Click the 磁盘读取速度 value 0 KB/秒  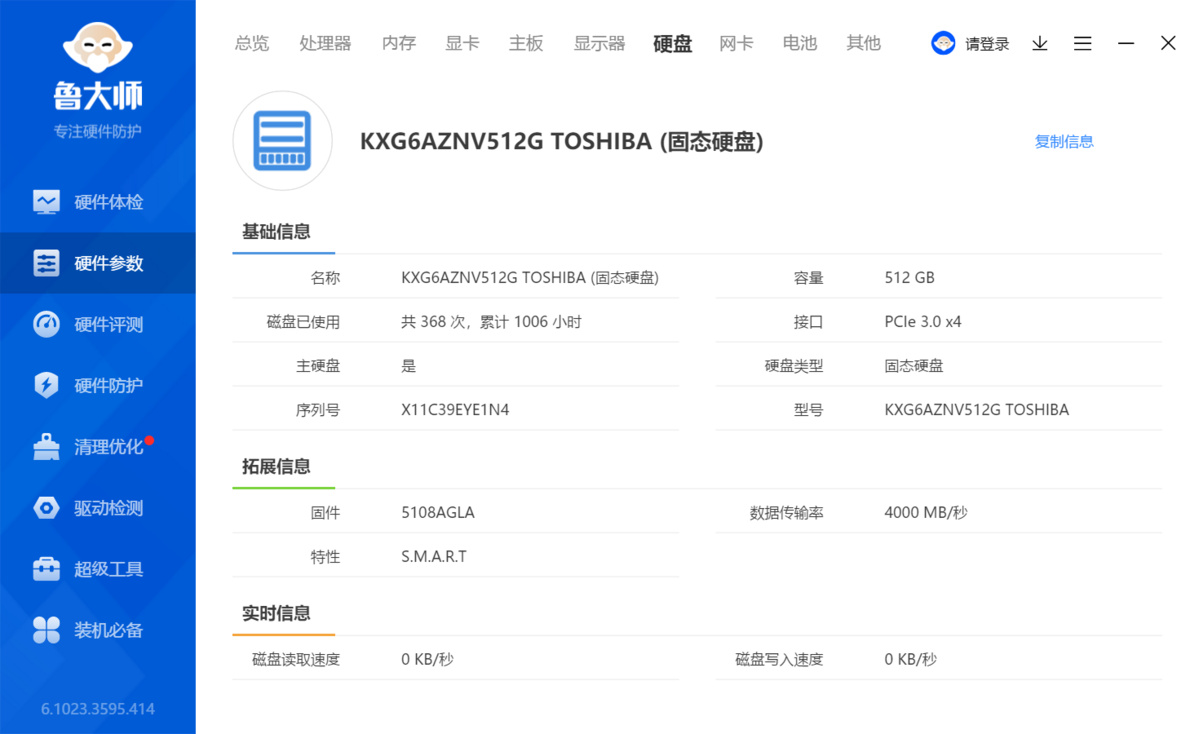point(427,659)
